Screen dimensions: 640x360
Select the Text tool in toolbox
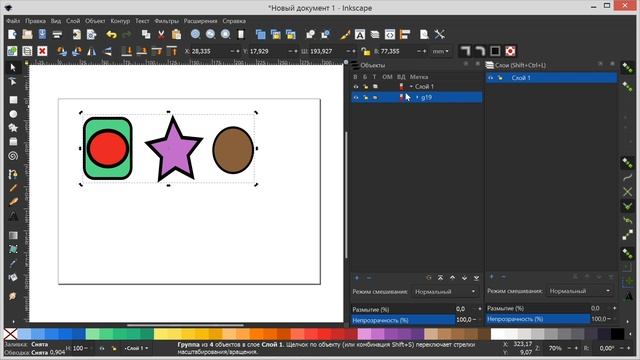[x=13, y=216]
